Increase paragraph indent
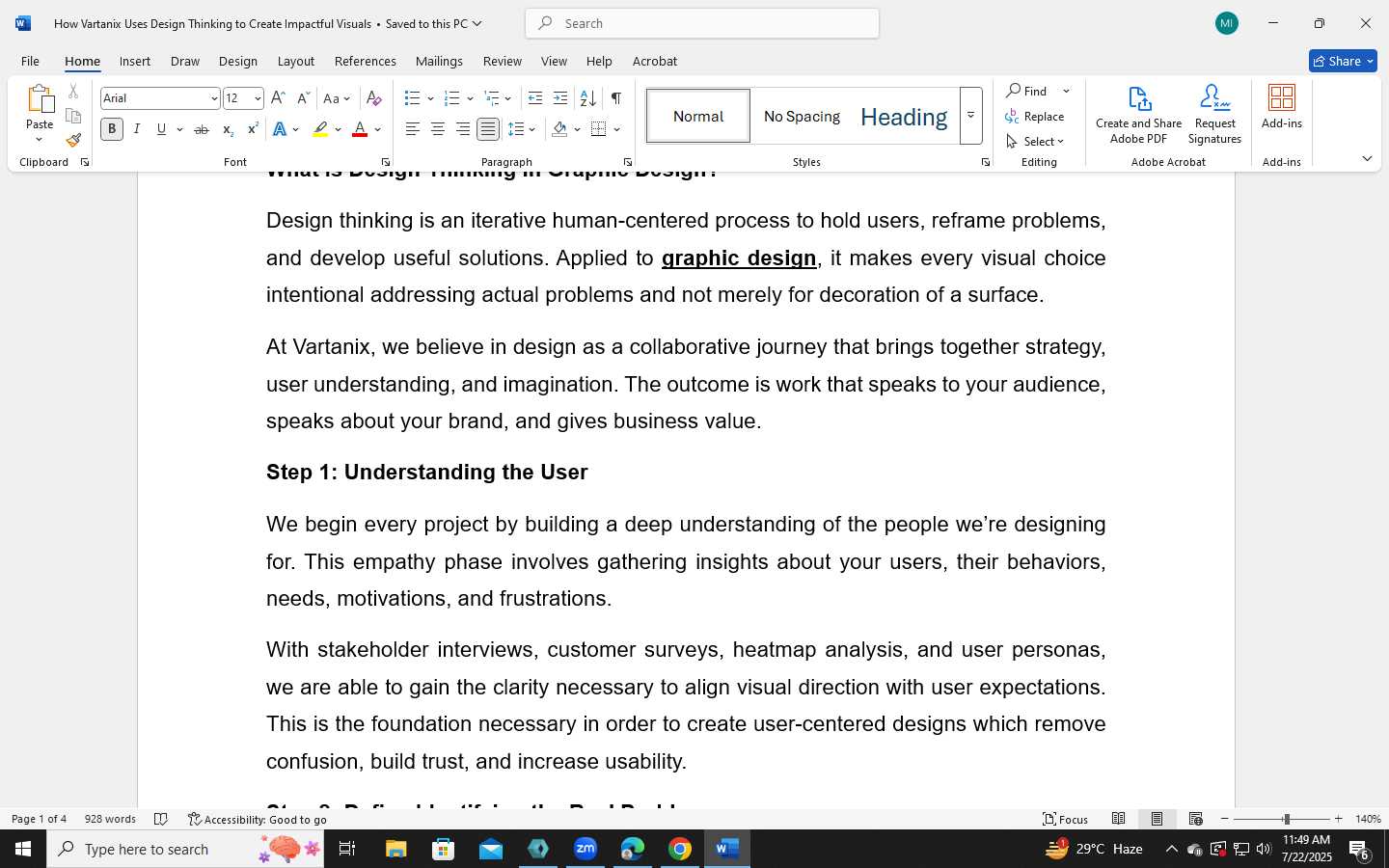The width and height of the screenshot is (1389, 868). 560,98
